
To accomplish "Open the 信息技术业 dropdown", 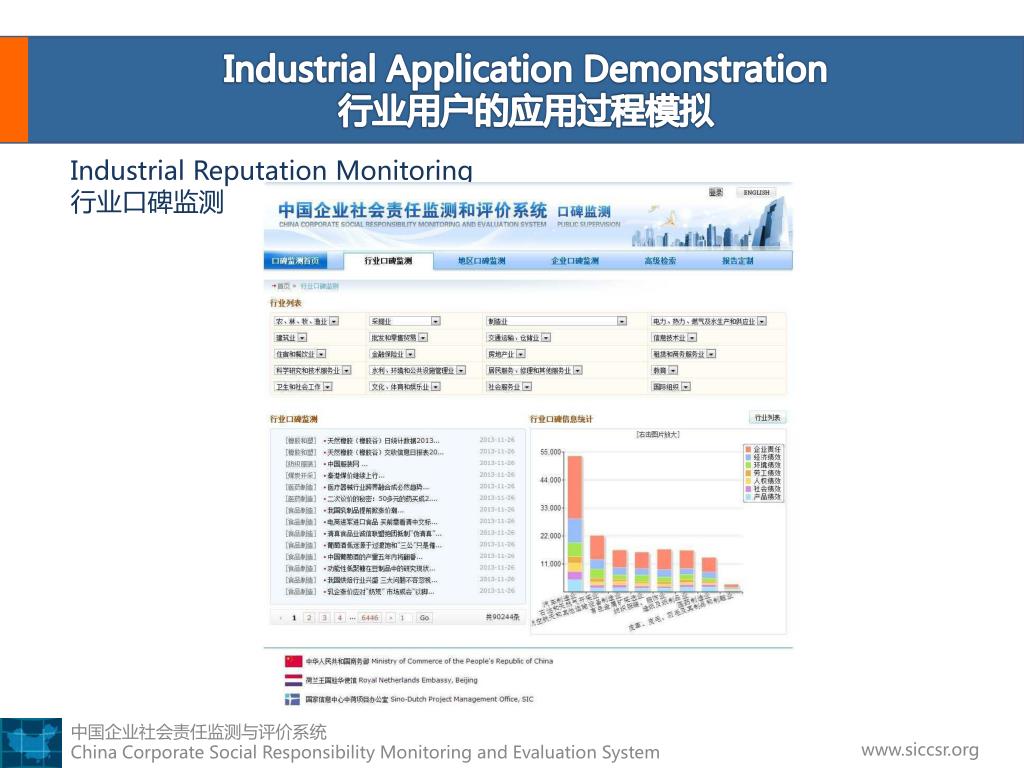I will click(x=674, y=338).
